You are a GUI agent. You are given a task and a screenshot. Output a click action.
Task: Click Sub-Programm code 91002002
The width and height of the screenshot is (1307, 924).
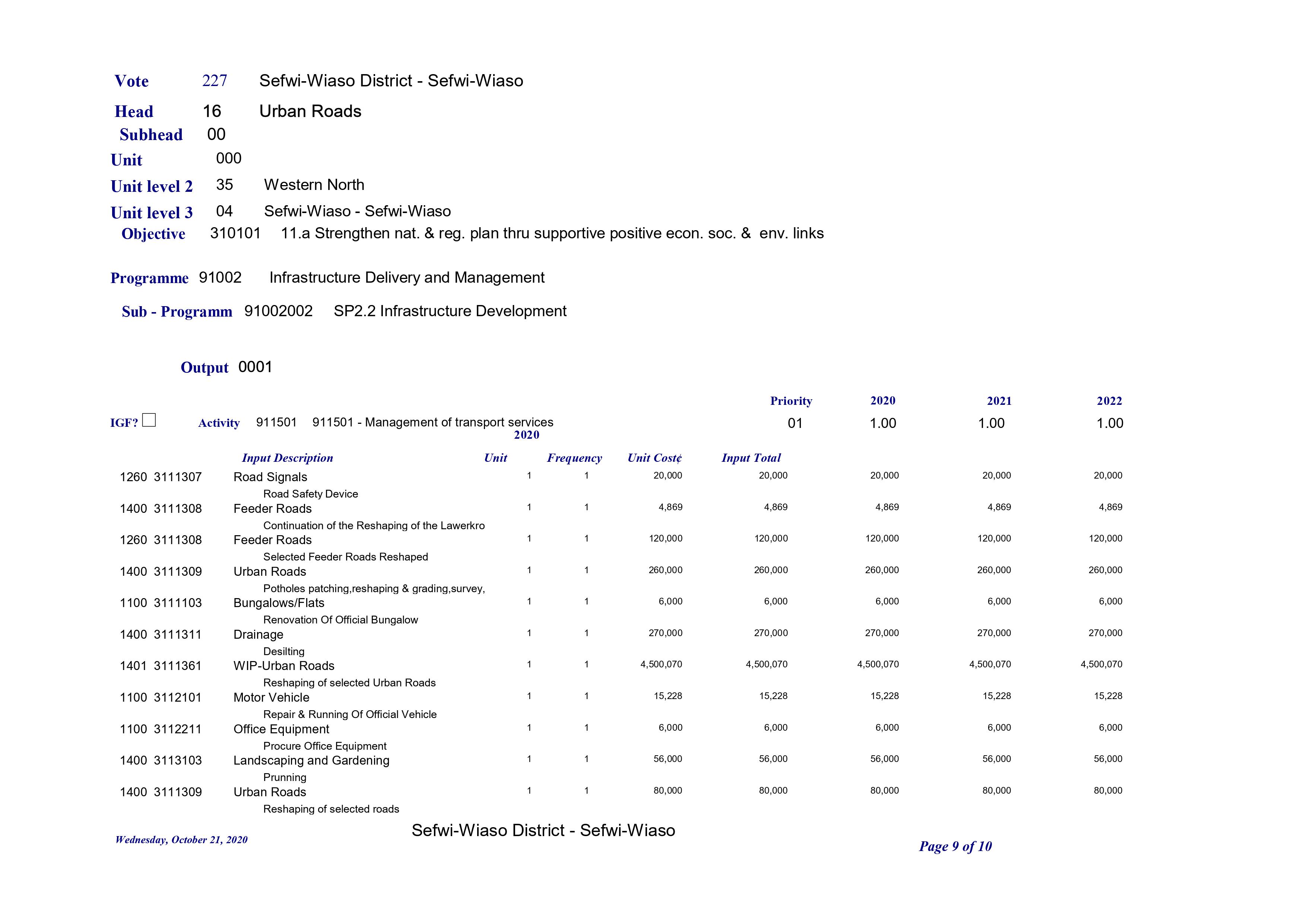click(278, 311)
